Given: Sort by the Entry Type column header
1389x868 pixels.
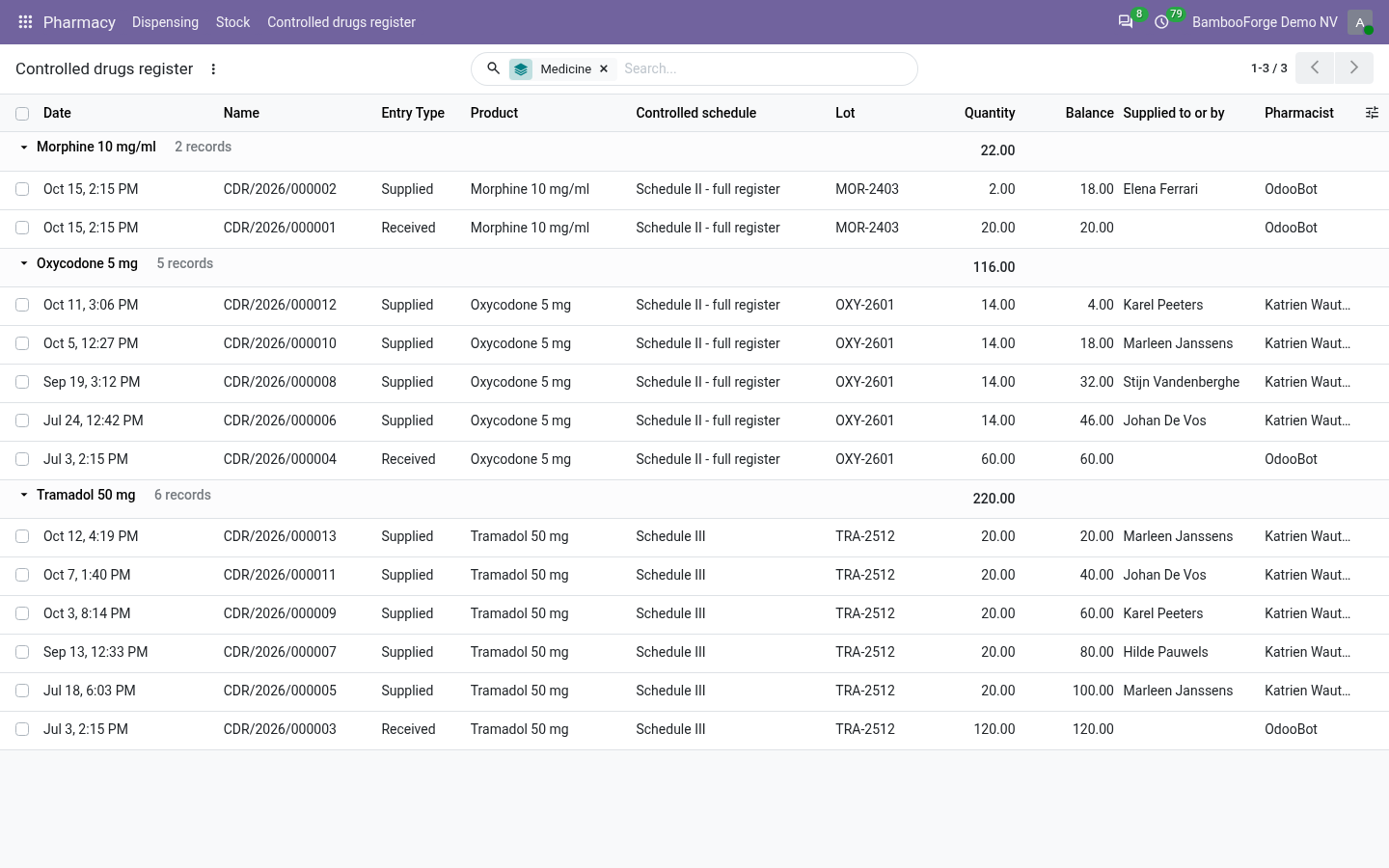Looking at the screenshot, I should (x=413, y=113).
